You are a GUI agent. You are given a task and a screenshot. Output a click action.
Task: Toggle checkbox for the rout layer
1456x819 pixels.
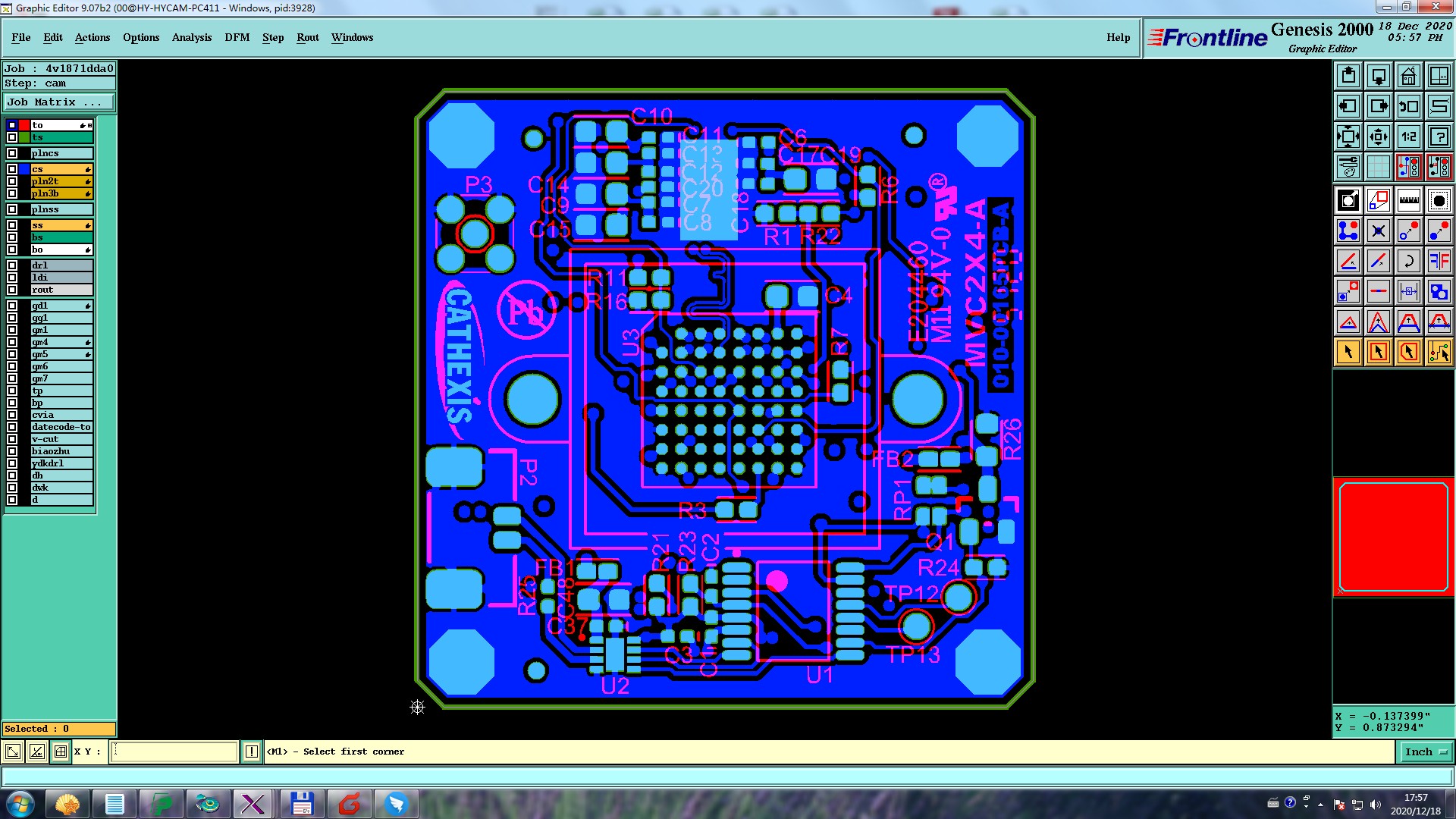12,290
